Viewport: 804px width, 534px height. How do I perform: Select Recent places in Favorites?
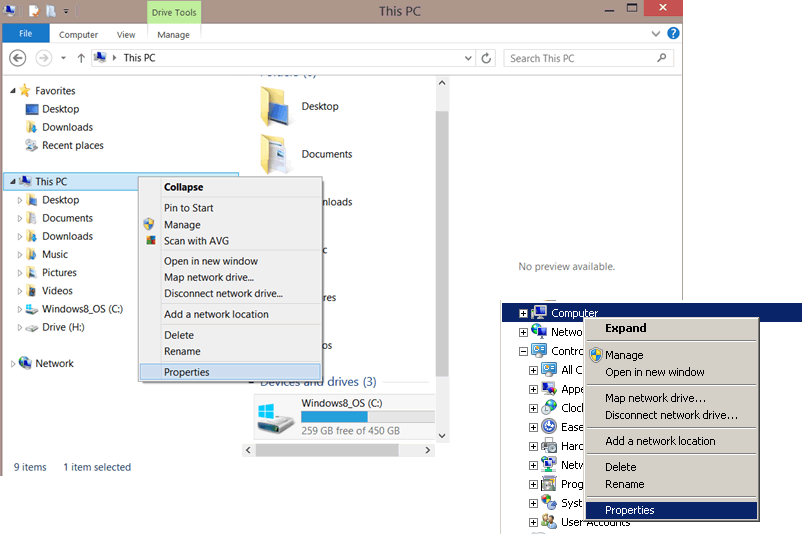click(x=72, y=146)
